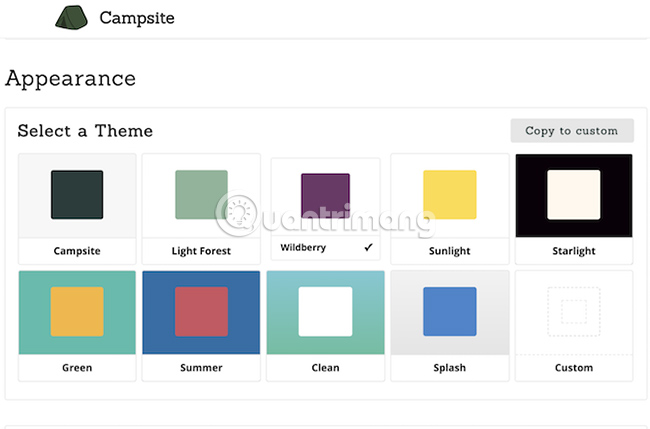Pick the Splash theme blue swatch
This screenshot has height=429, width=650.
pyautogui.click(x=449, y=312)
